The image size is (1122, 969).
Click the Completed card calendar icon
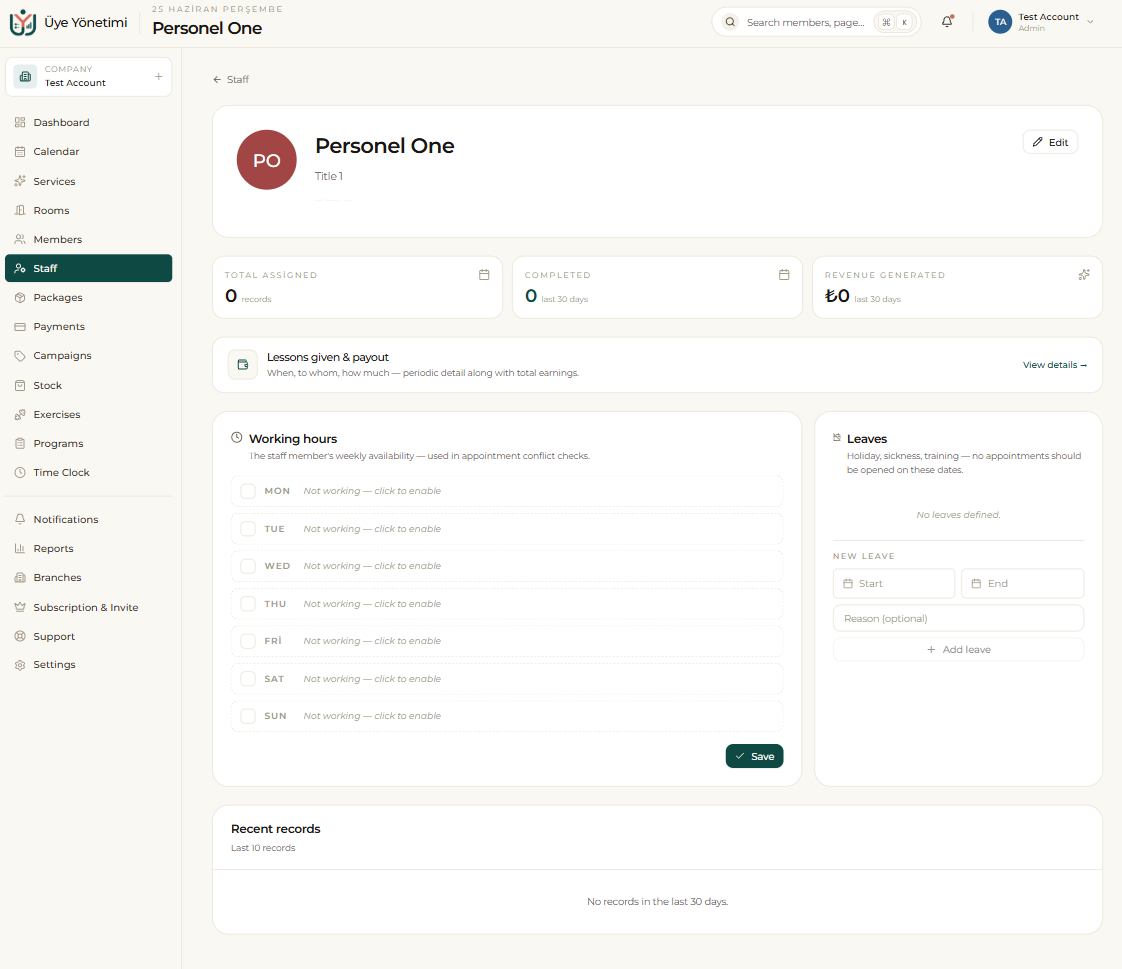[x=784, y=275]
